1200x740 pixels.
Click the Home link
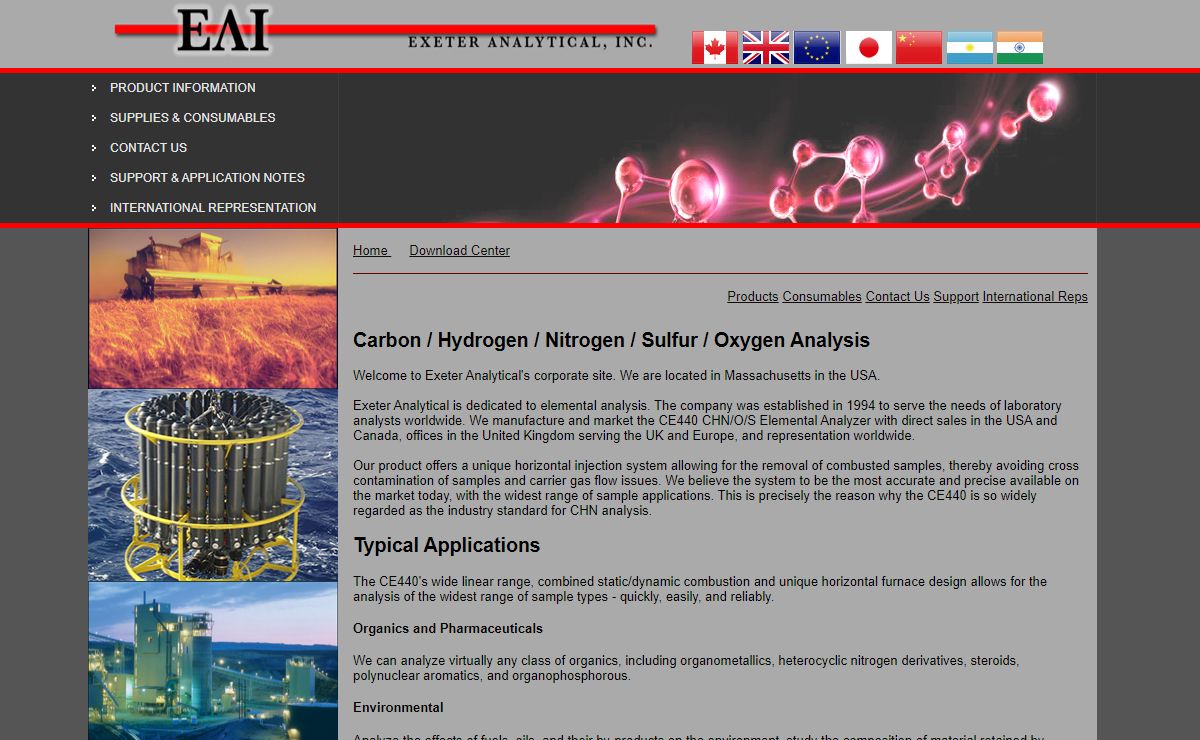tap(371, 251)
